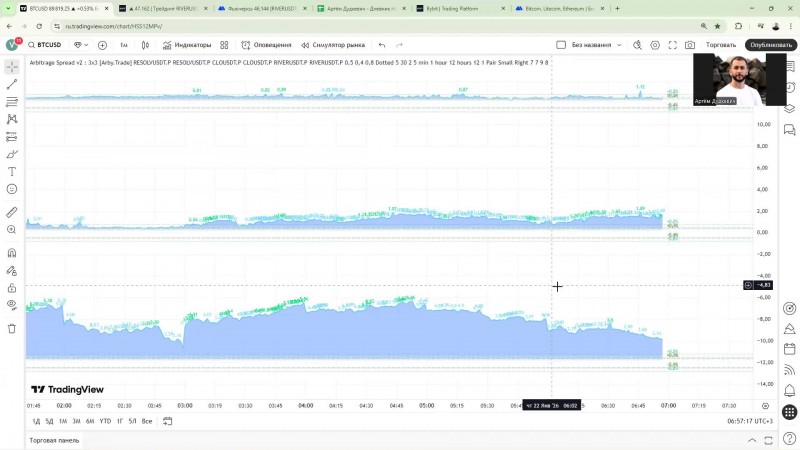The width and height of the screenshot is (800, 450).
Task: Open timezone selector 06:57:17 UTC+3
Action: (x=750, y=421)
